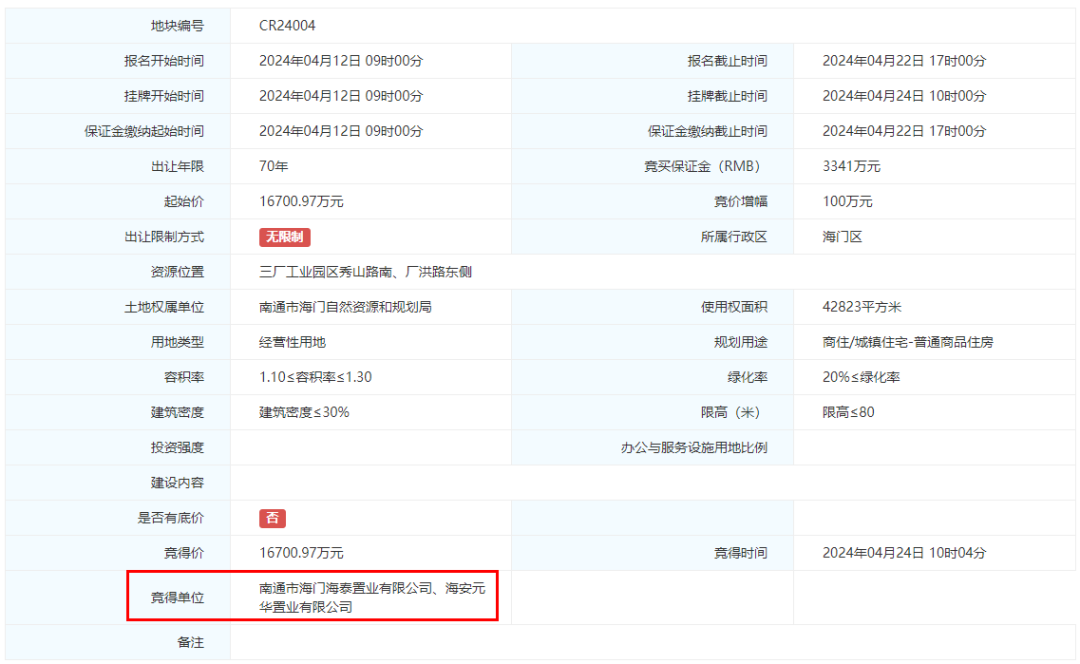The height and width of the screenshot is (664, 1080).
Task: Select the 规划用途 value 商住/城镇住宅-普通商品住房
Action: pyautogui.click(x=907, y=342)
